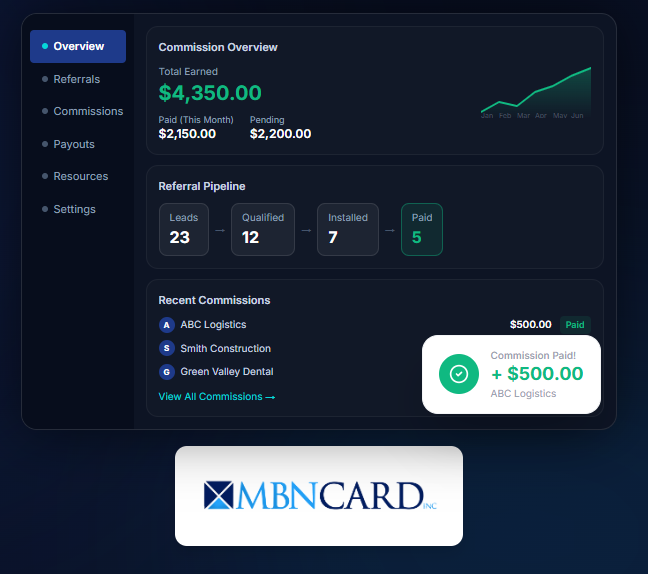Open the Commissions sidebar item

88,112
